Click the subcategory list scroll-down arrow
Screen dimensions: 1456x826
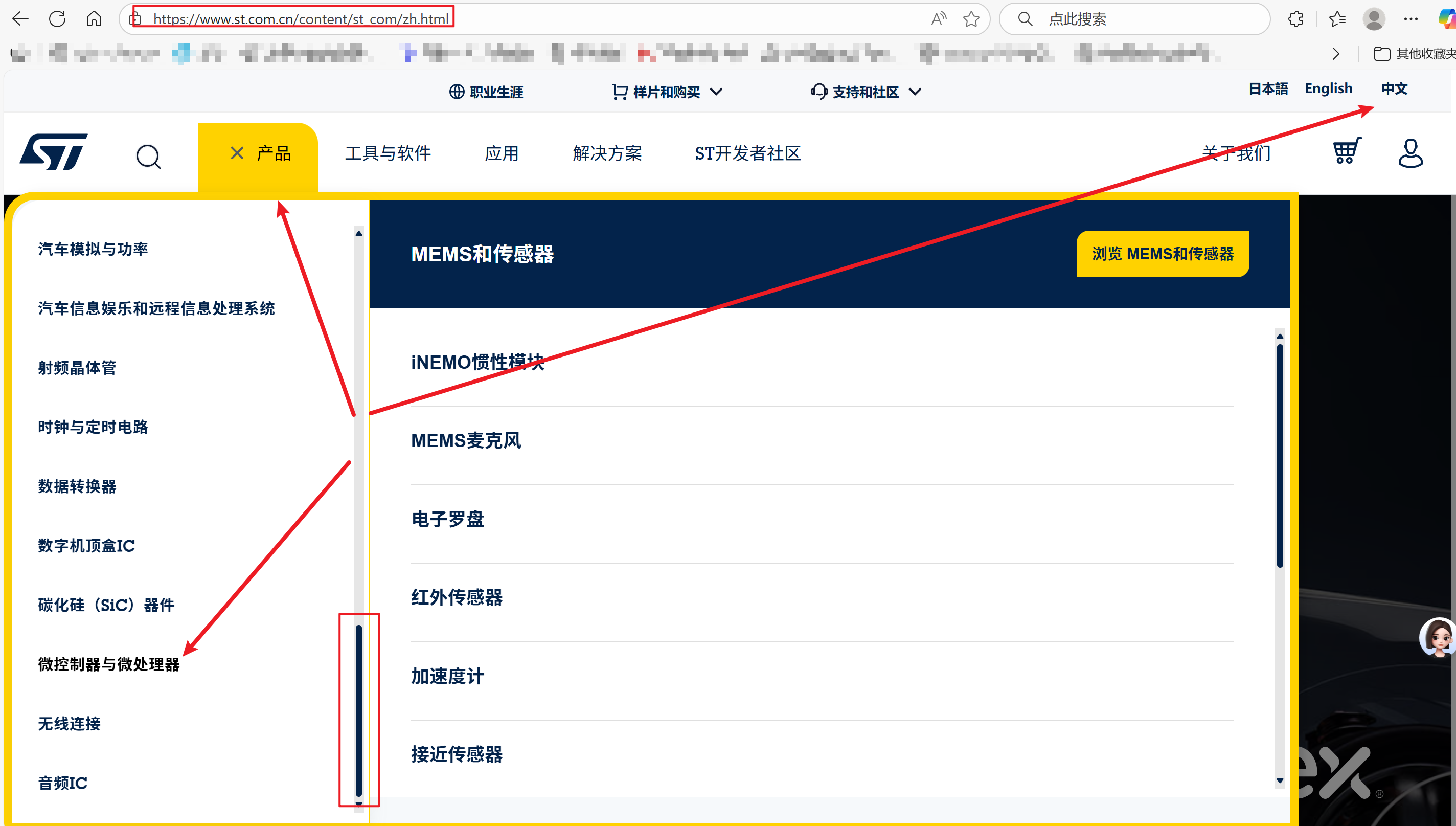pos(1280,781)
